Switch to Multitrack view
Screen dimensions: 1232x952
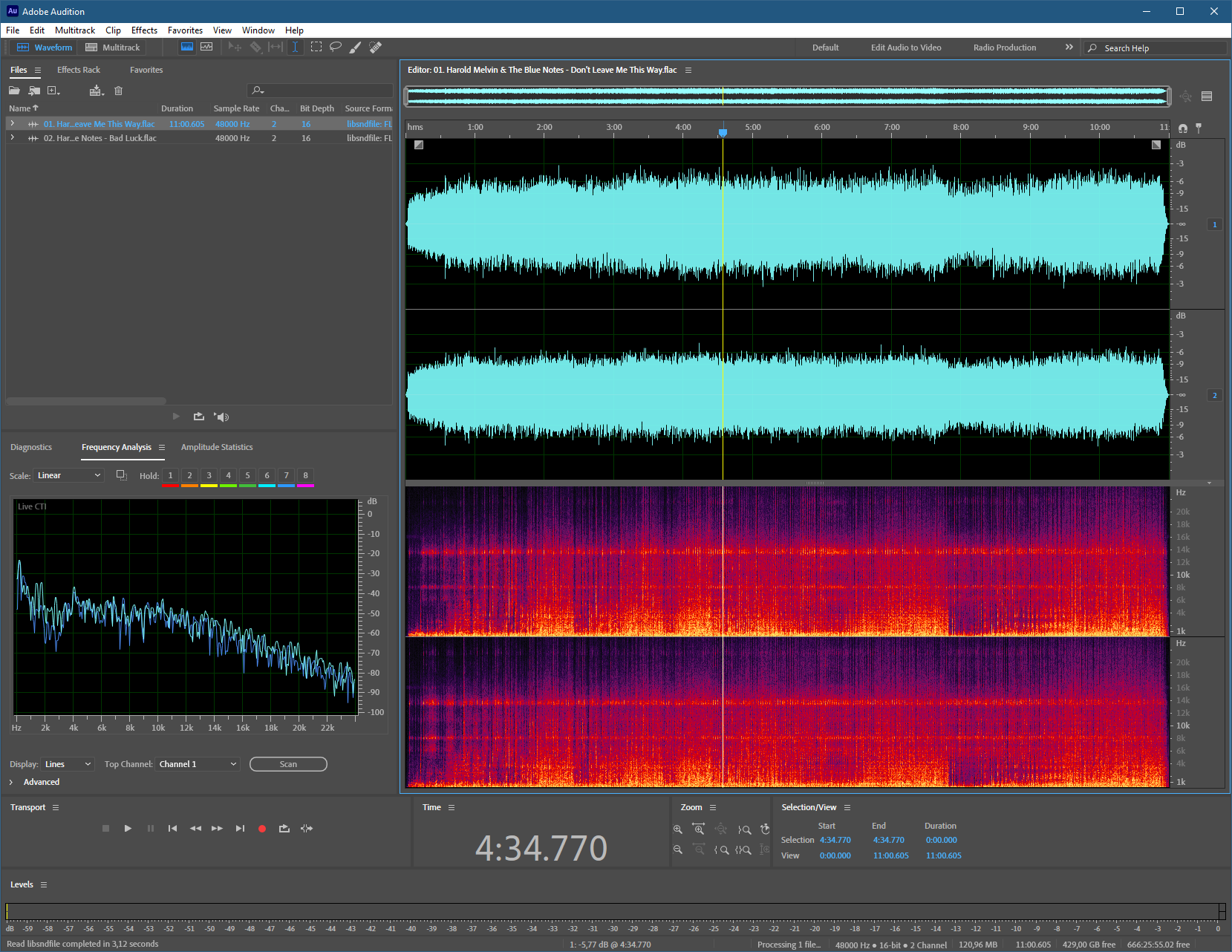tap(113, 48)
